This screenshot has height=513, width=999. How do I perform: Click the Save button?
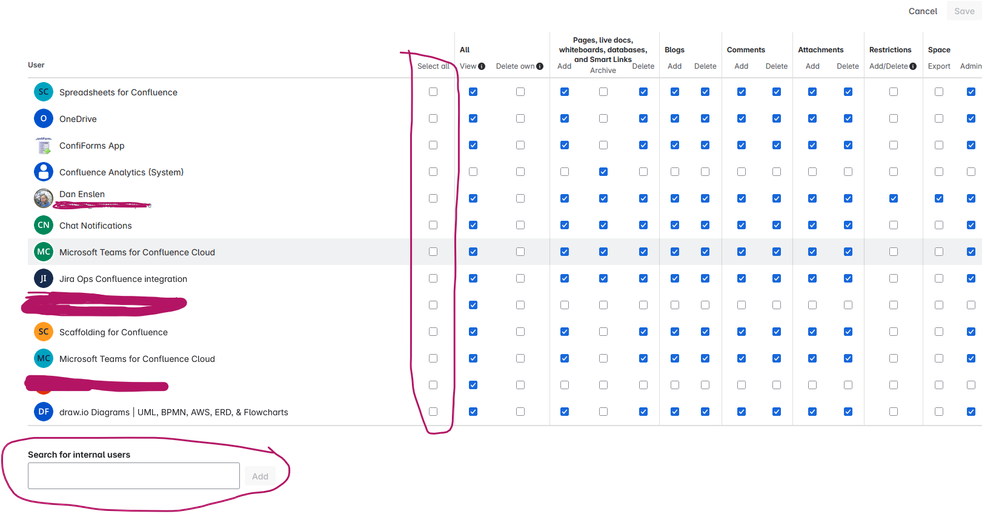(964, 11)
